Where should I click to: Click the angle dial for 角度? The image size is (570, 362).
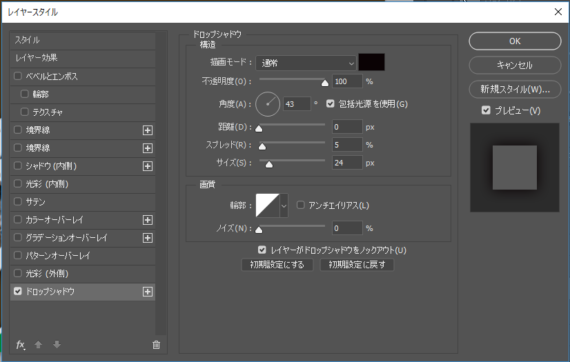coord(268,104)
